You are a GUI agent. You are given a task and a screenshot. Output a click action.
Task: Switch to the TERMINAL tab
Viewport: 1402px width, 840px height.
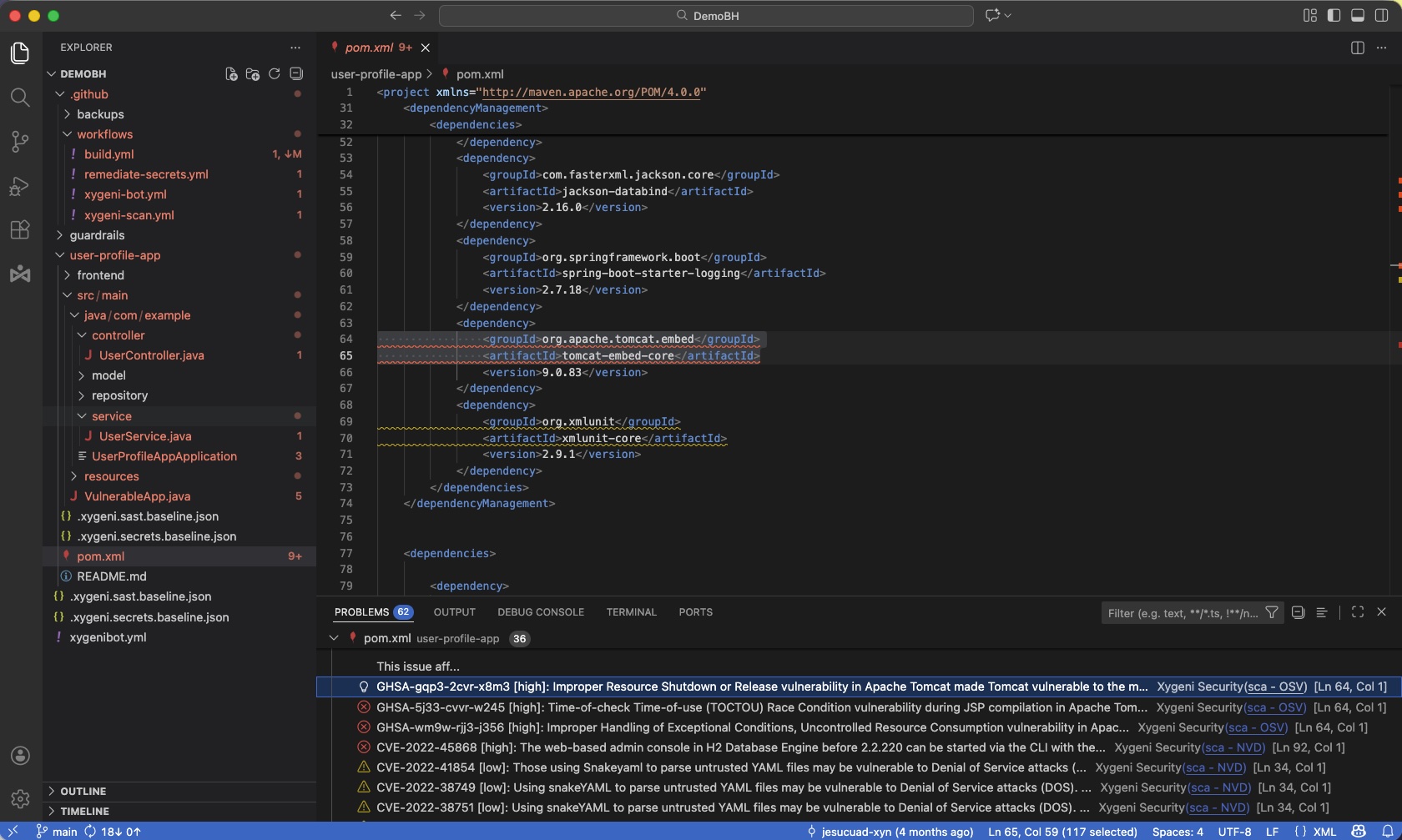[x=632, y=612]
